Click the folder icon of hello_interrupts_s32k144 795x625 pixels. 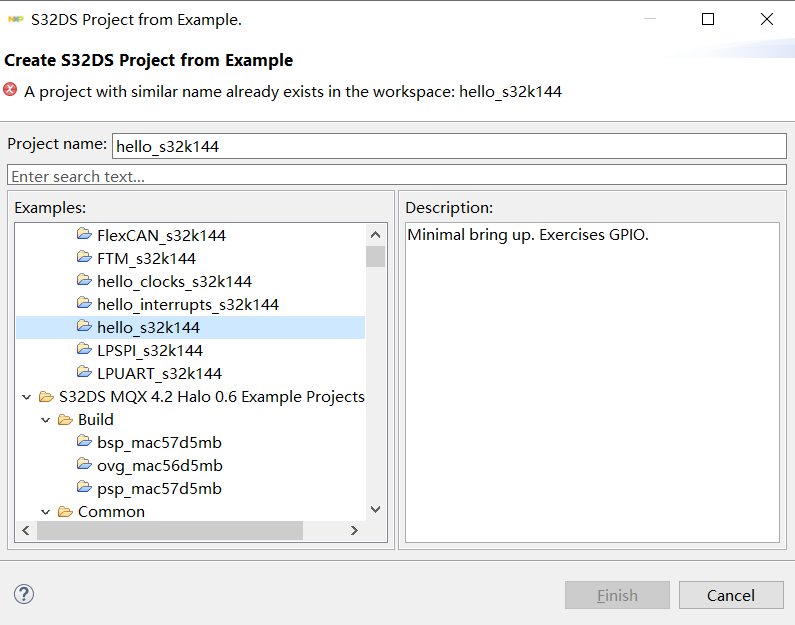pyautogui.click(x=84, y=304)
